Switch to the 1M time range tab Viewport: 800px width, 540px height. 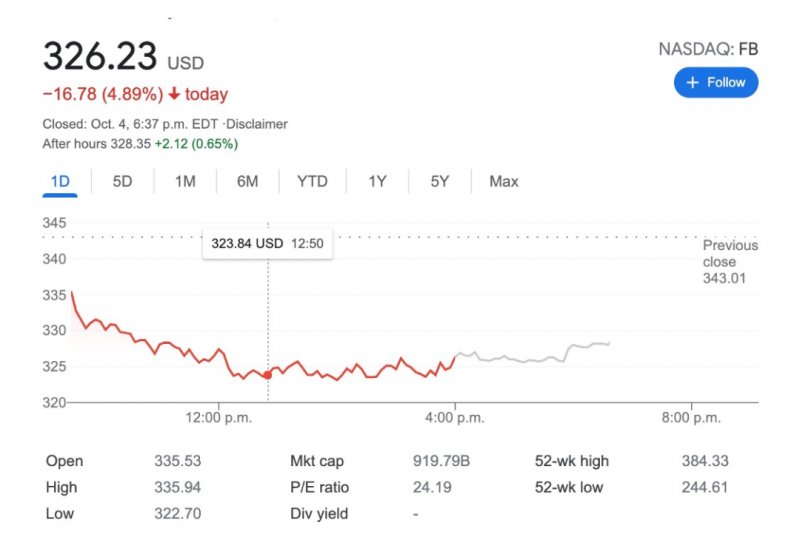coord(185,182)
